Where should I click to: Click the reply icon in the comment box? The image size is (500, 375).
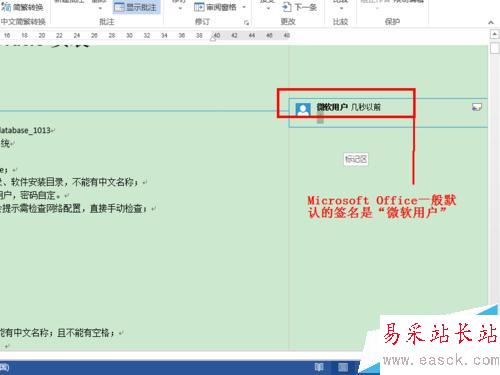[x=477, y=107]
